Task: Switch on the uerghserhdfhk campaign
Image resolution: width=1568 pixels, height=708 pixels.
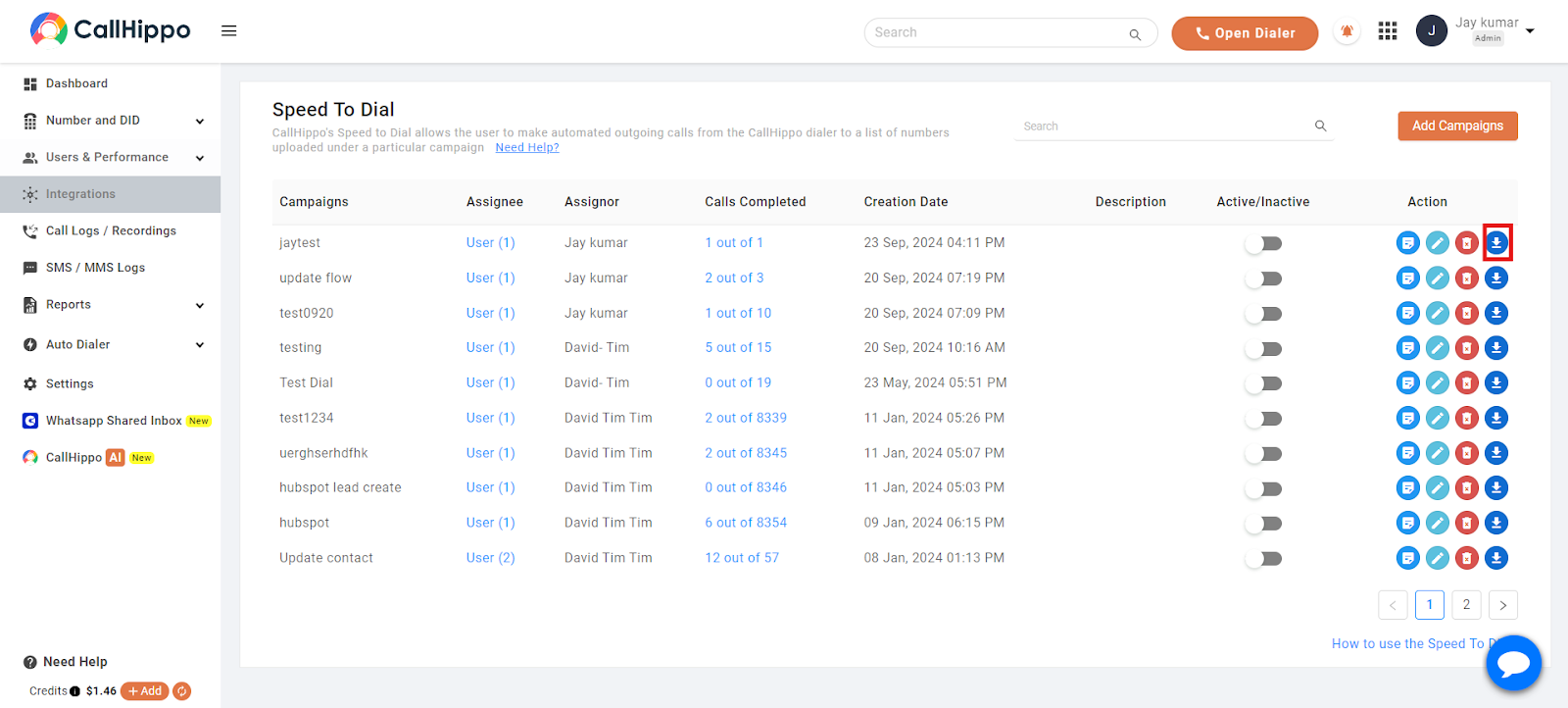Action: point(1263,454)
